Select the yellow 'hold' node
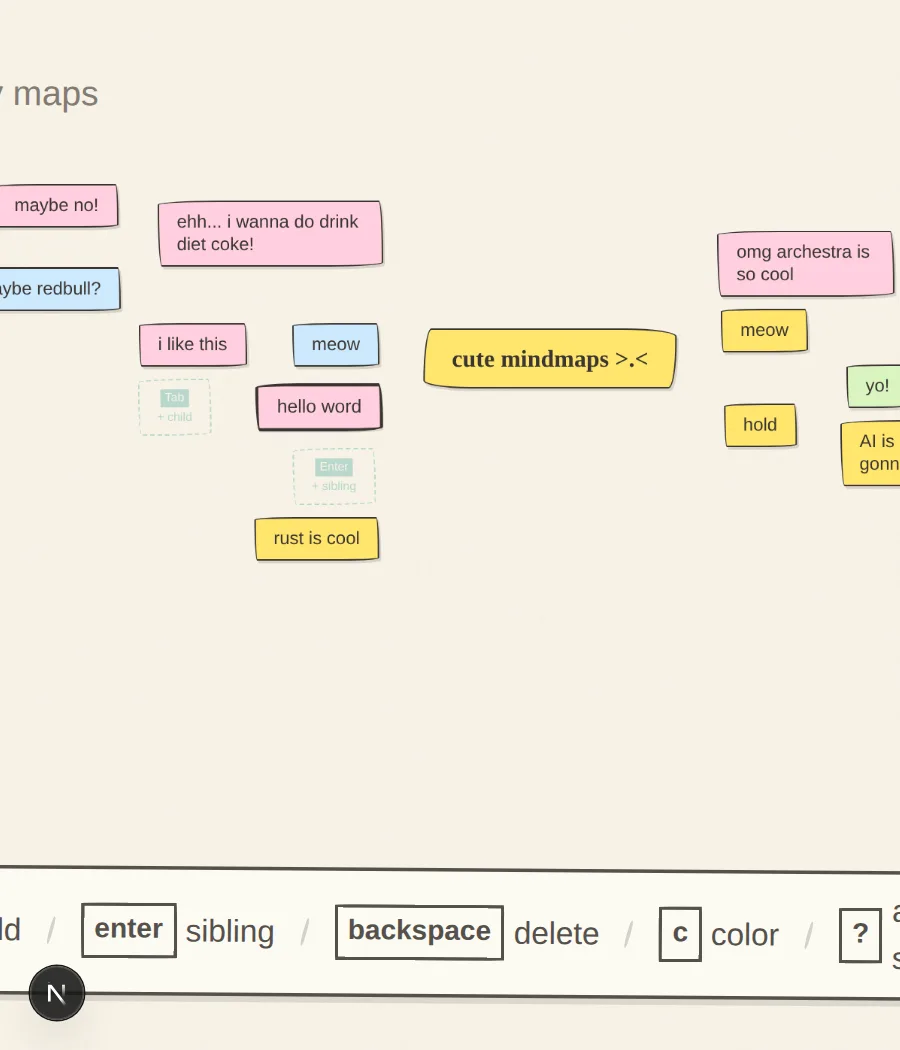 760,425
